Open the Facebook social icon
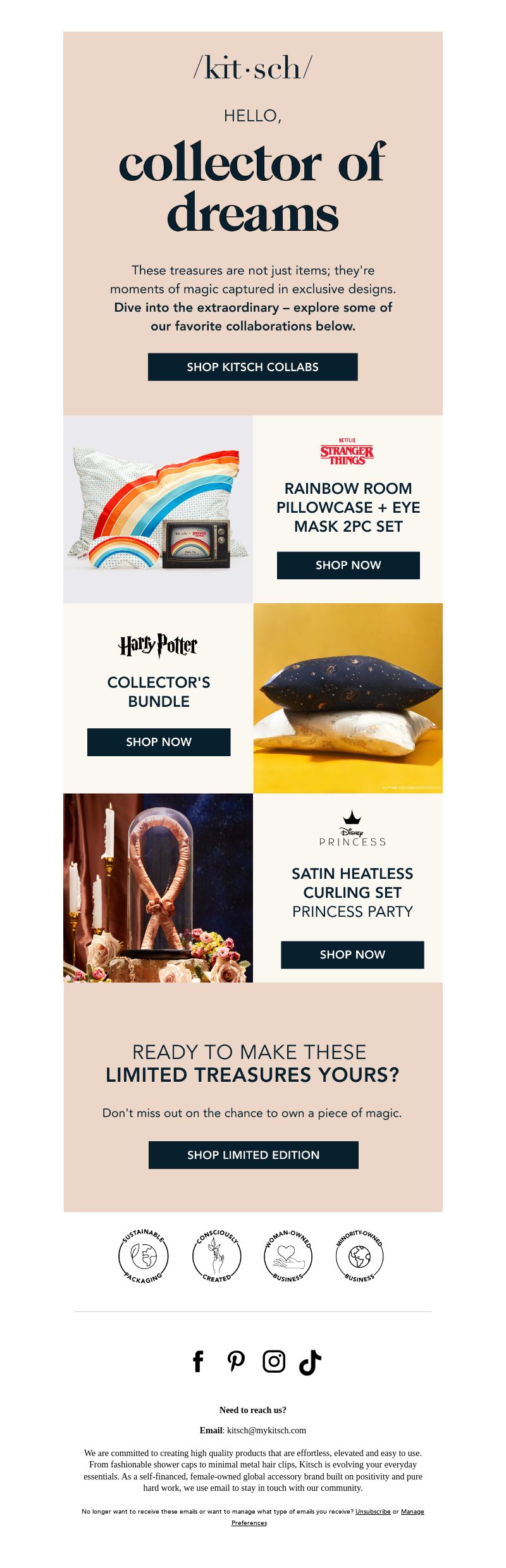Viewport: 506px width, 1568px height. point(198,1361)
